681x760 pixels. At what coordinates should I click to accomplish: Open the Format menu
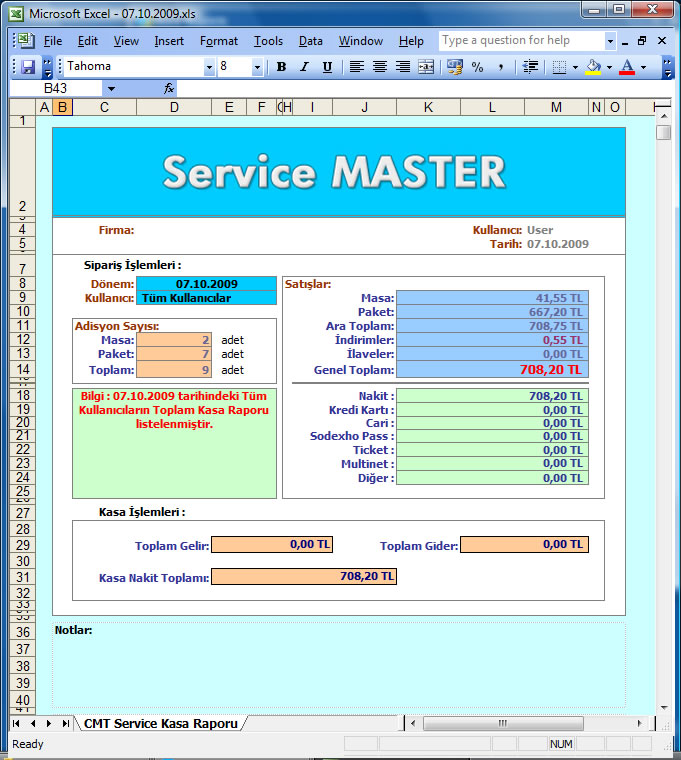coord(218,41)
